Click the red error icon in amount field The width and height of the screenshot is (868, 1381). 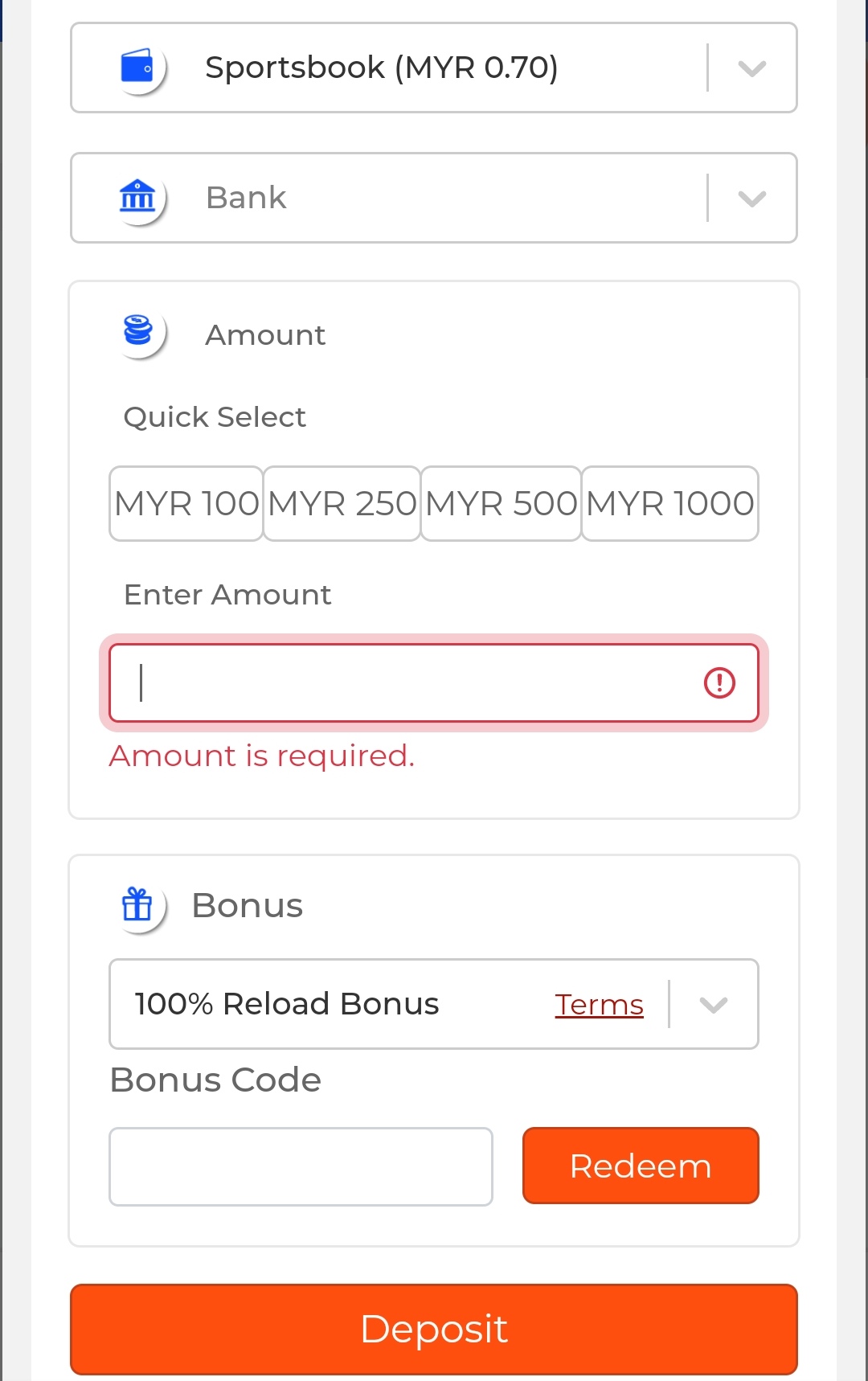click(719, 683)
